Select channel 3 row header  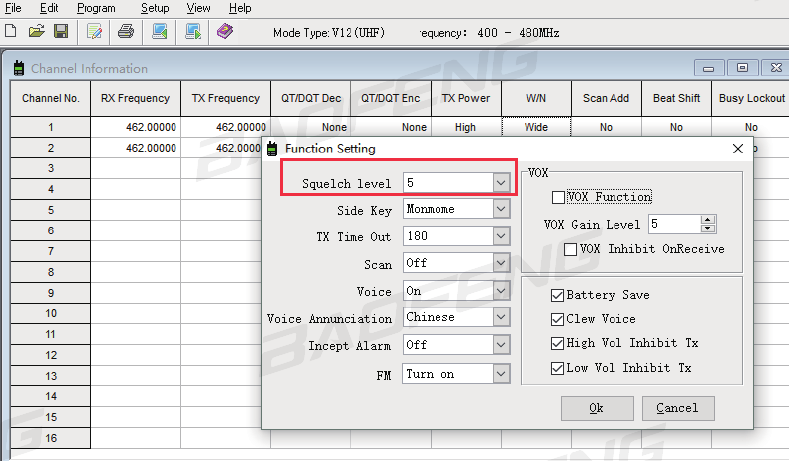[x=50, y=169]
